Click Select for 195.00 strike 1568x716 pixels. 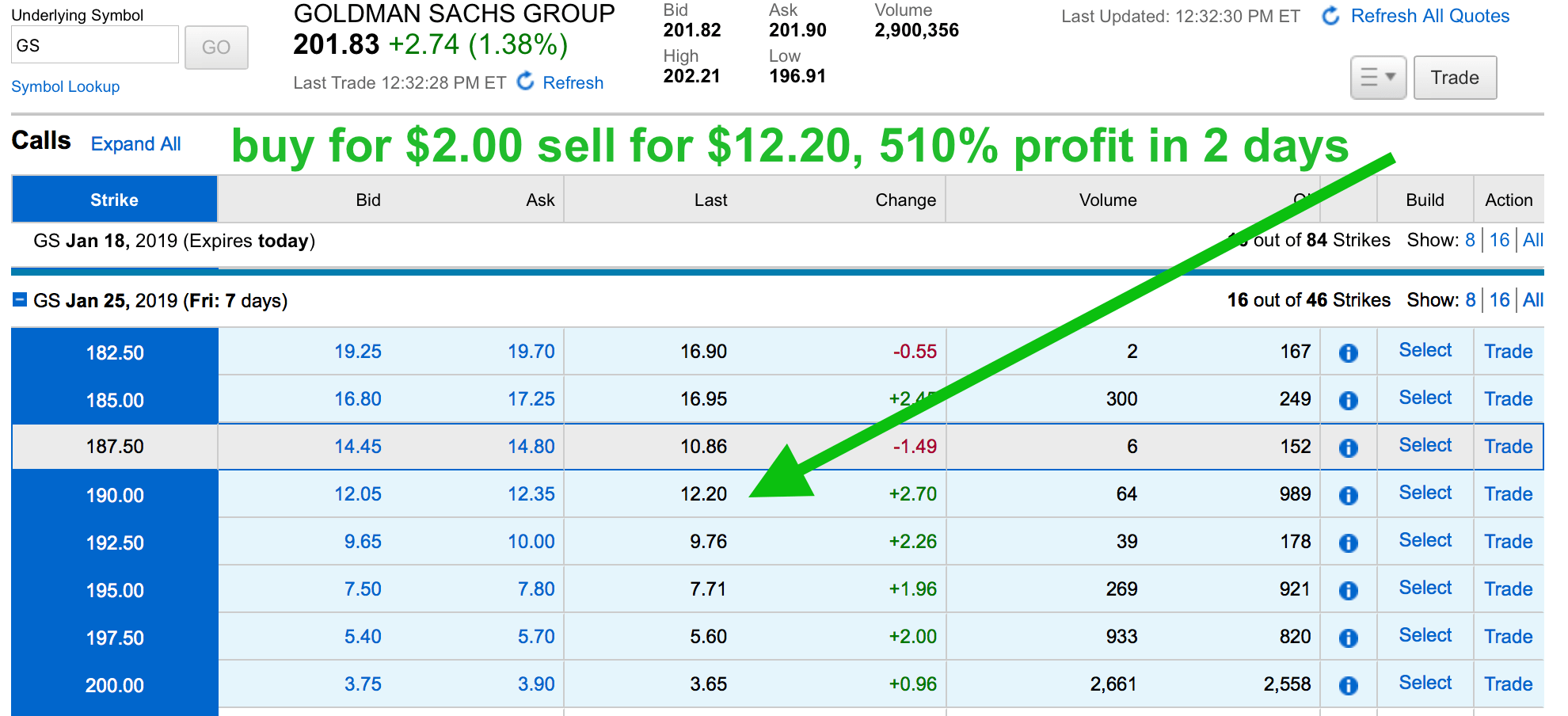click(x=1425, y=588)
